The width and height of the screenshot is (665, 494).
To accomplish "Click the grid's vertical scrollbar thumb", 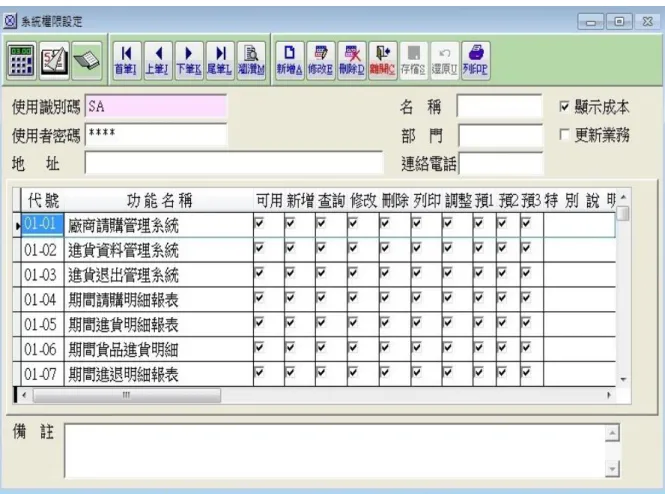I will point(623,213).
